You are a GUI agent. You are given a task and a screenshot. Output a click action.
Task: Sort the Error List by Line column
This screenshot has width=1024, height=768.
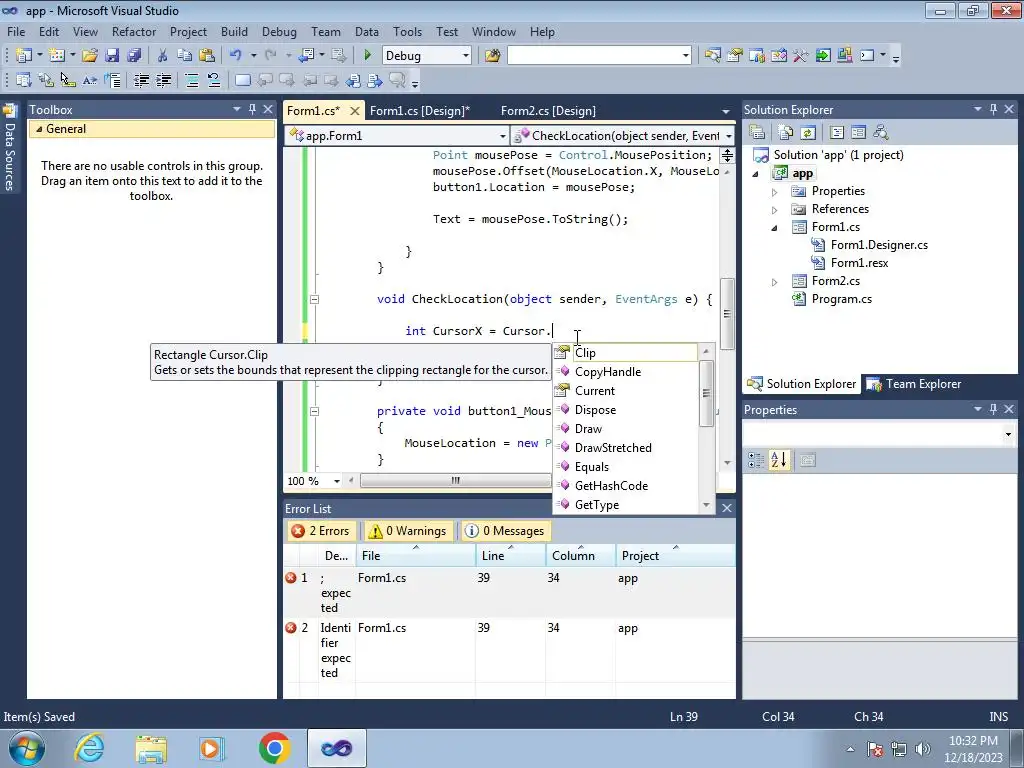point(510,555)
